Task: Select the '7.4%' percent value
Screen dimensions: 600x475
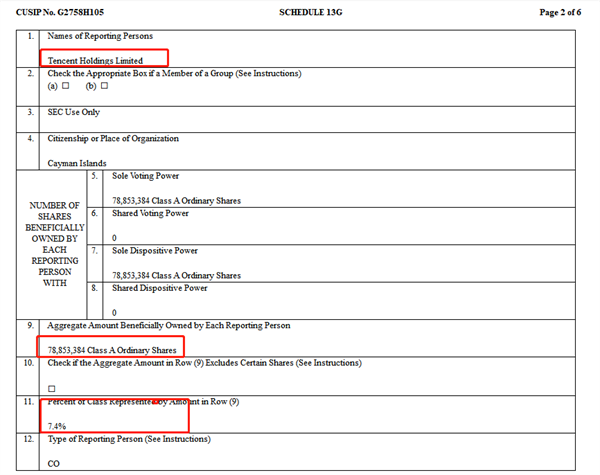Action: [57, 426]
